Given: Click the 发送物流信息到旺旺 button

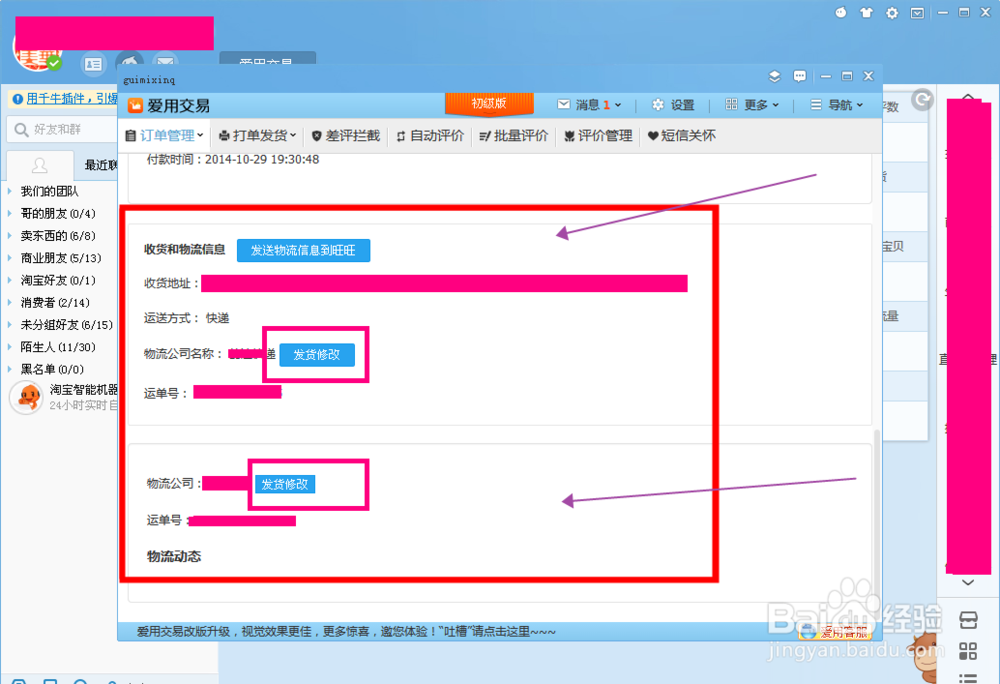Looking at the screenshot, I should pyautogui.click(x=303, y=250).
